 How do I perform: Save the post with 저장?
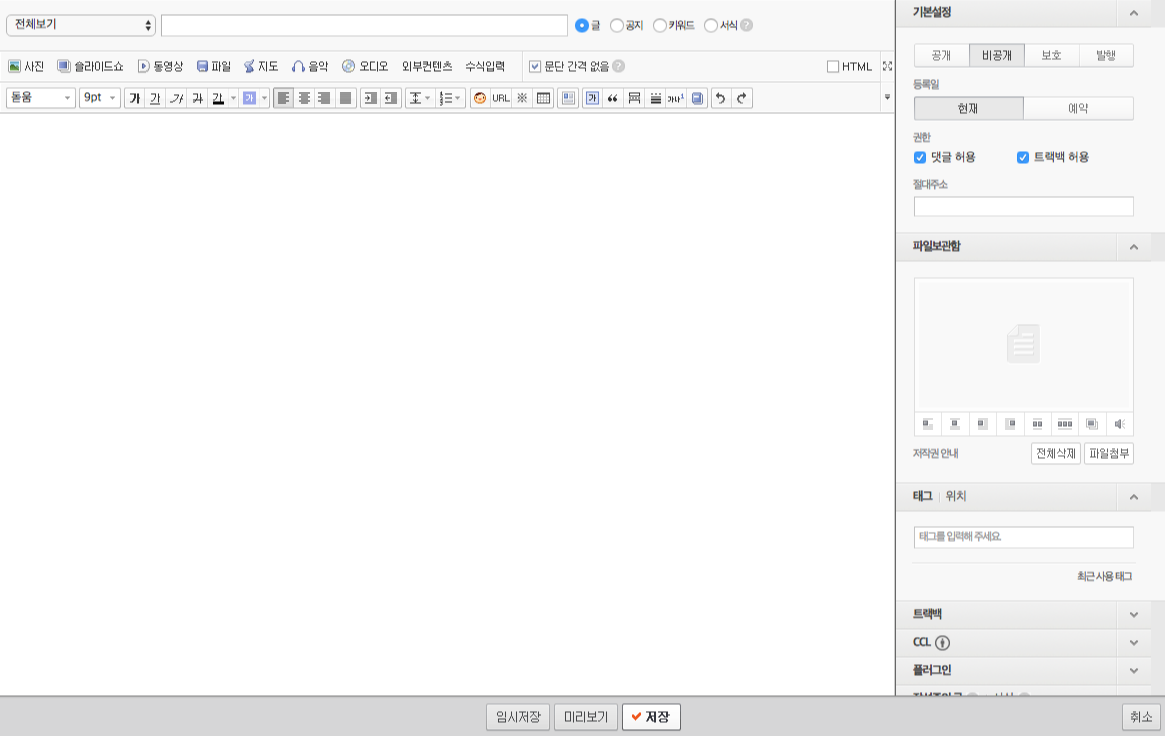coord(651,717)
